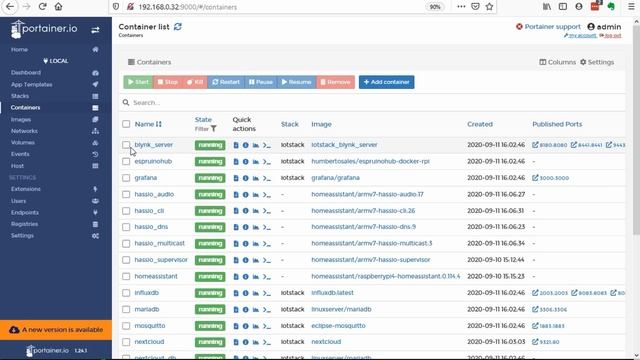Image resolution: width=640 pixels, height=360 pixels.
Task: Check the influxdb checkbox
Action: click(126, 293)
